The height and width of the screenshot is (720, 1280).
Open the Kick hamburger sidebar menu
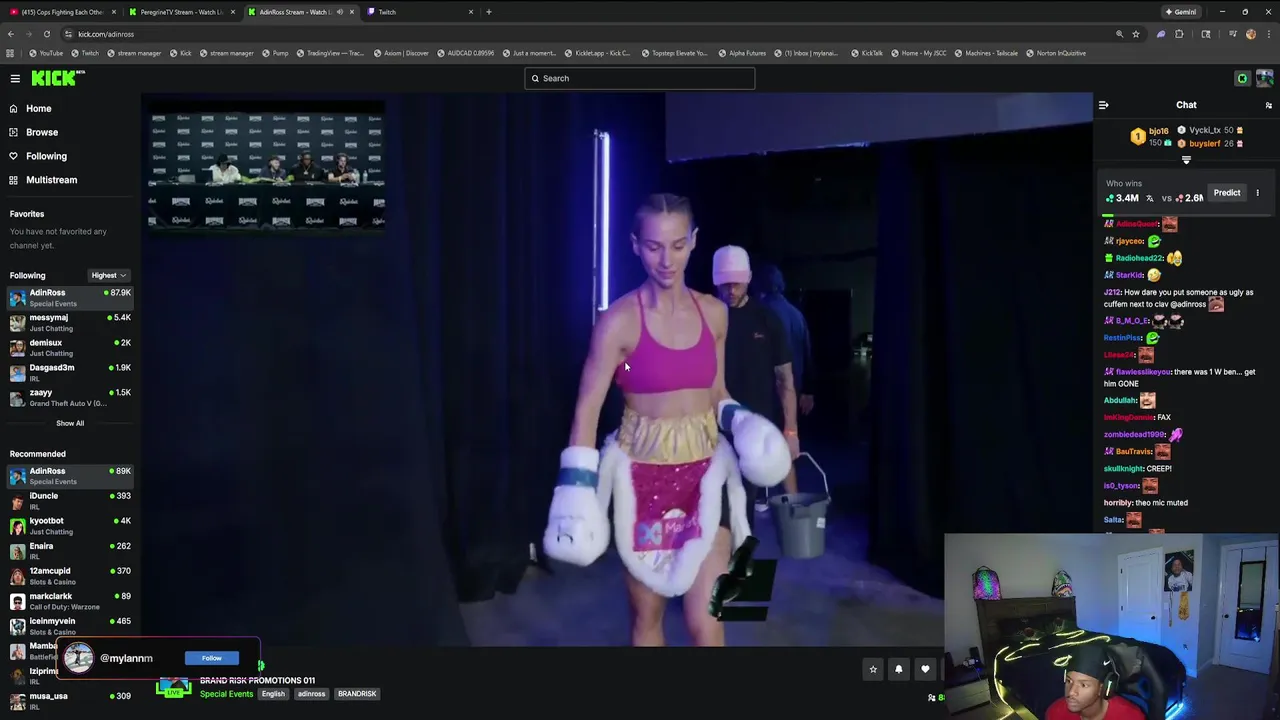(x=15, y=78)
